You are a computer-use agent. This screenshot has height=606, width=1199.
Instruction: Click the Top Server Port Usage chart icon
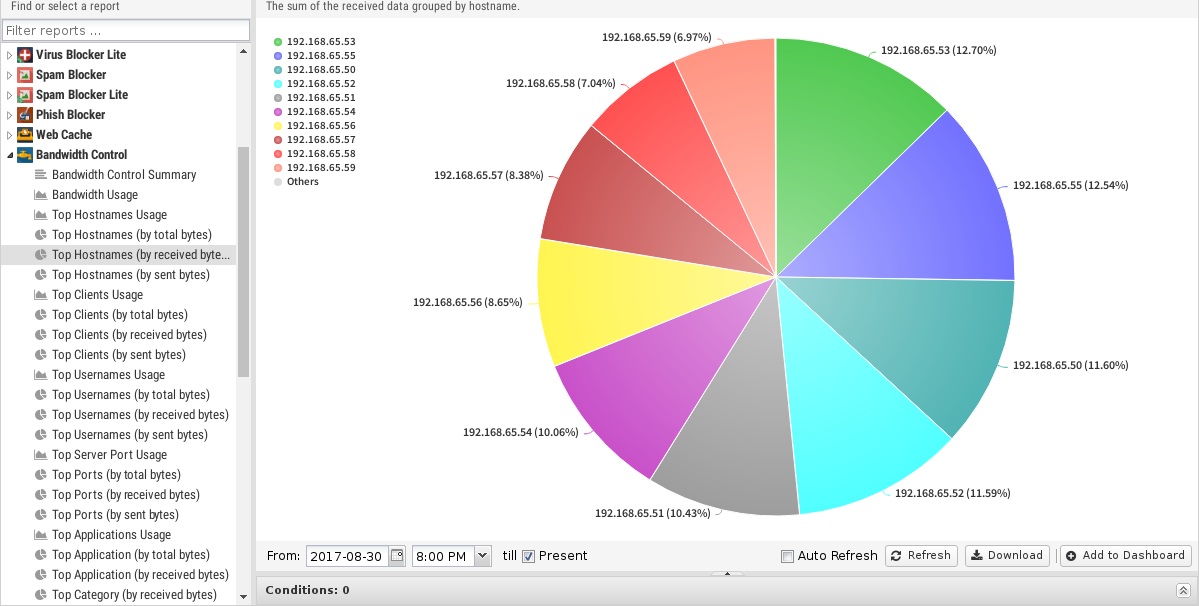(x=41, y=455)
